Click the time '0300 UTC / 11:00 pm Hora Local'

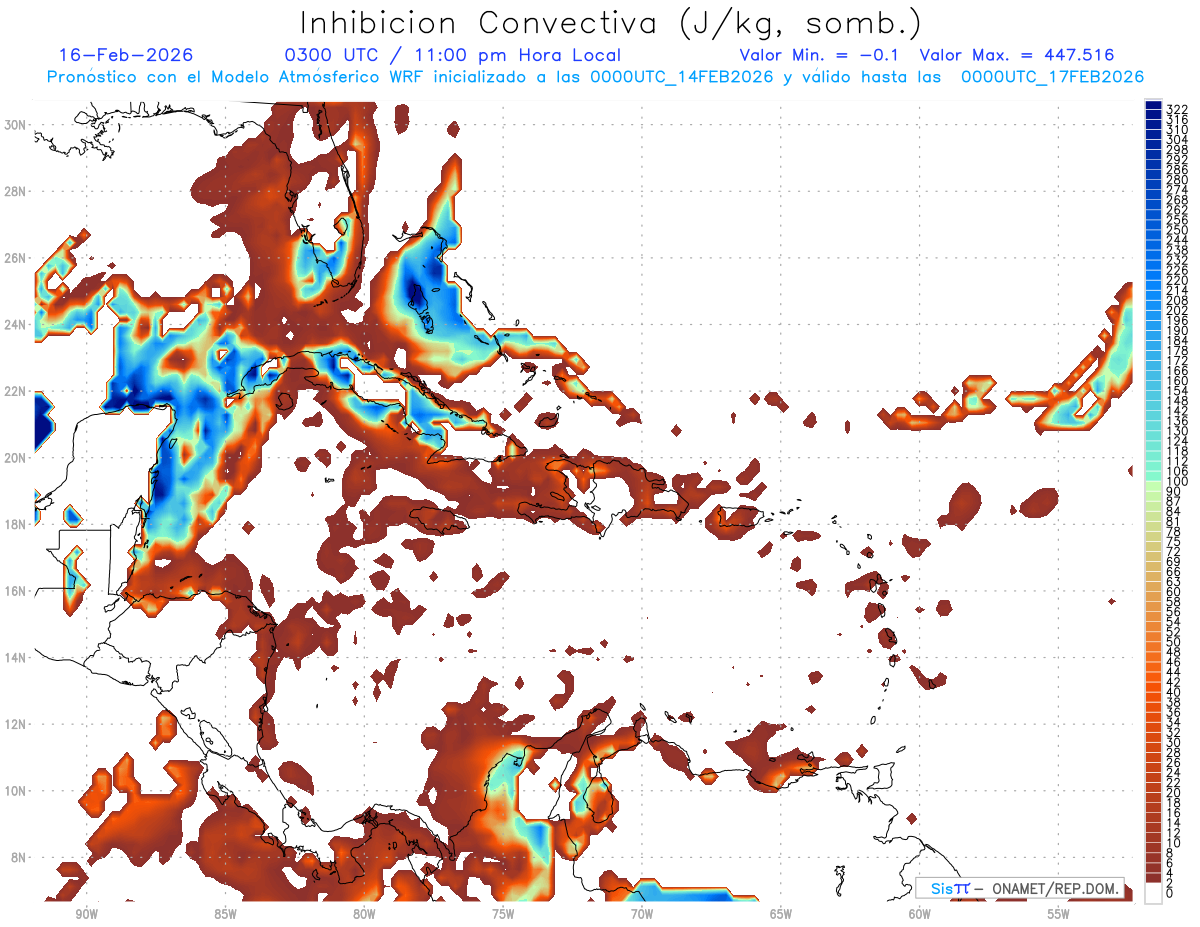point(453,56)
